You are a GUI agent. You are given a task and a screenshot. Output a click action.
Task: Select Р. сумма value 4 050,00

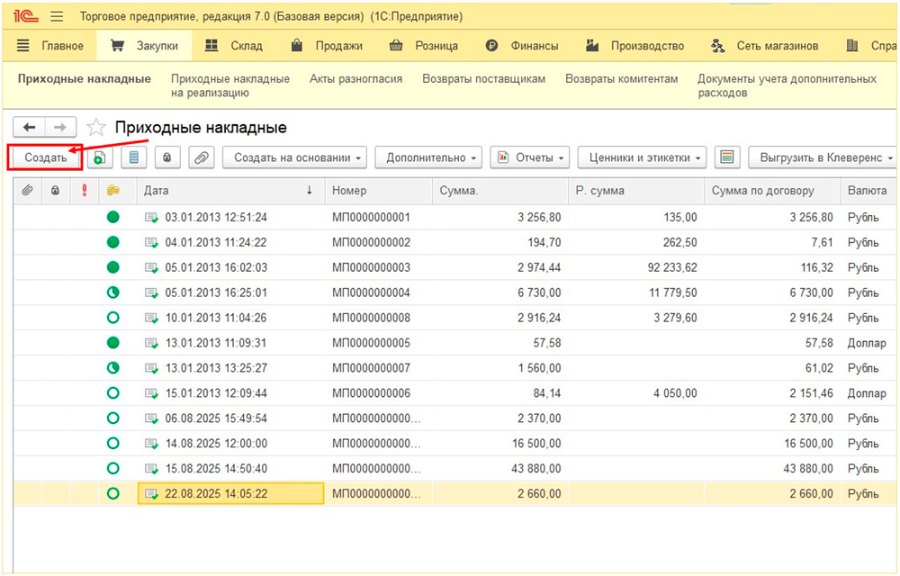click(x=675, y=394)
